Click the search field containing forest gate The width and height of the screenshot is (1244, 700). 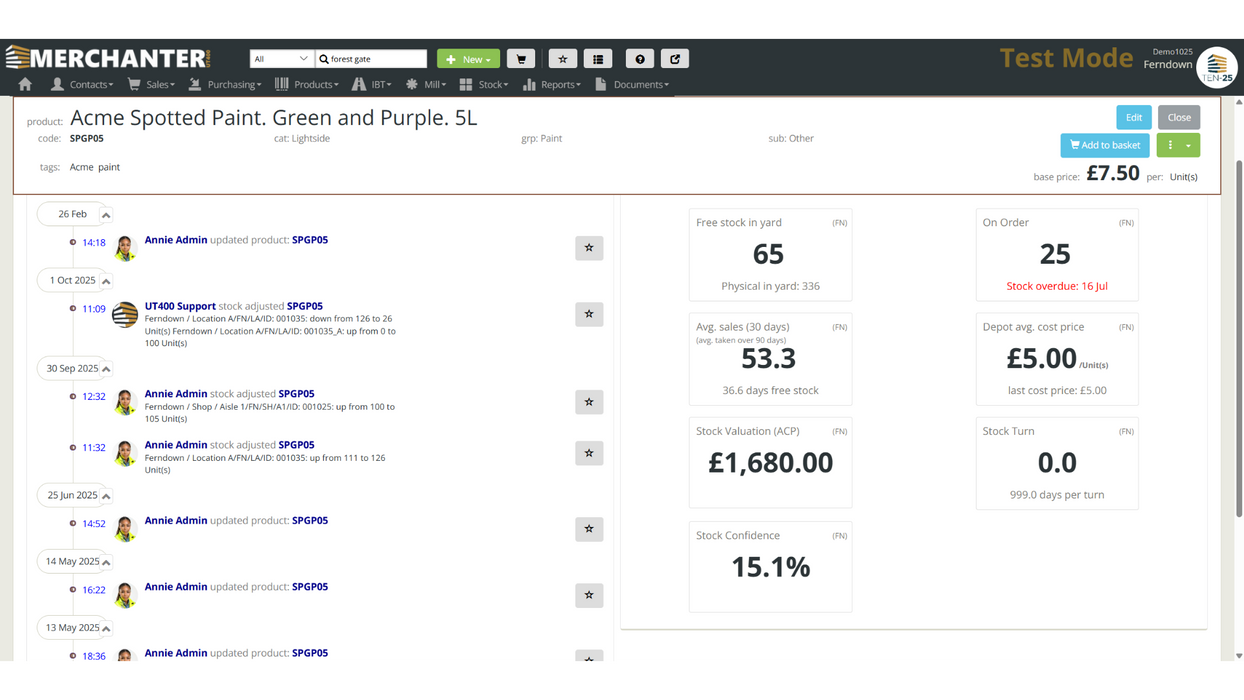click(x=371, y=59)
